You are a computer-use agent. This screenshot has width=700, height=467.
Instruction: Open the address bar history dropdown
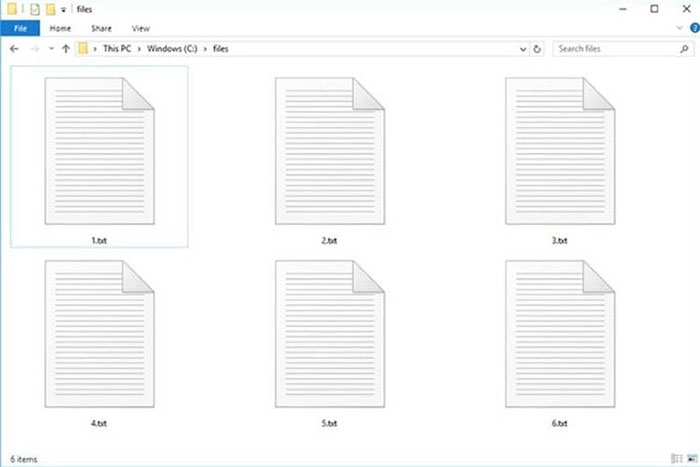[522, 48]
